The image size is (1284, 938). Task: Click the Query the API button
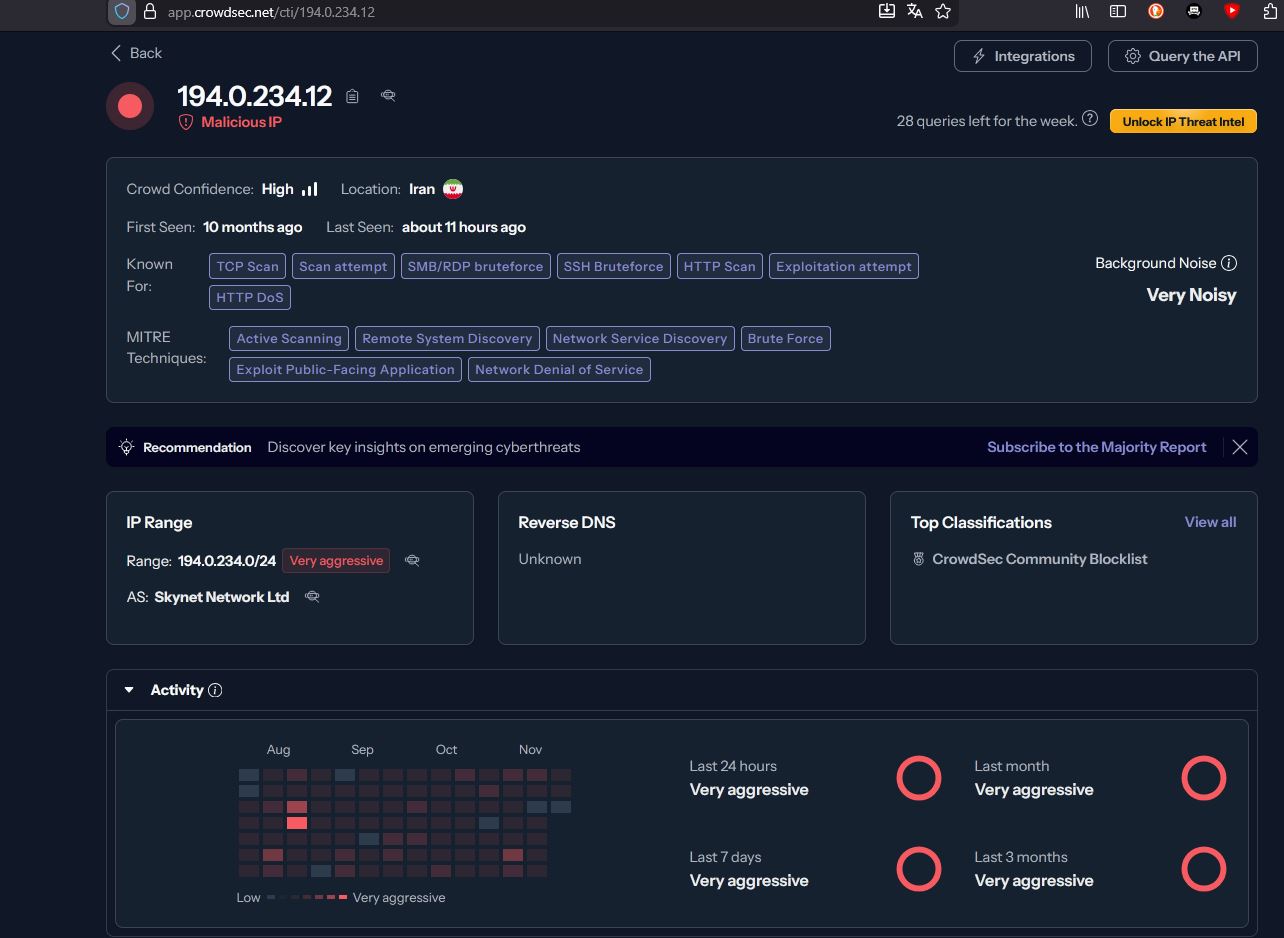click(x=1182, y=56)
